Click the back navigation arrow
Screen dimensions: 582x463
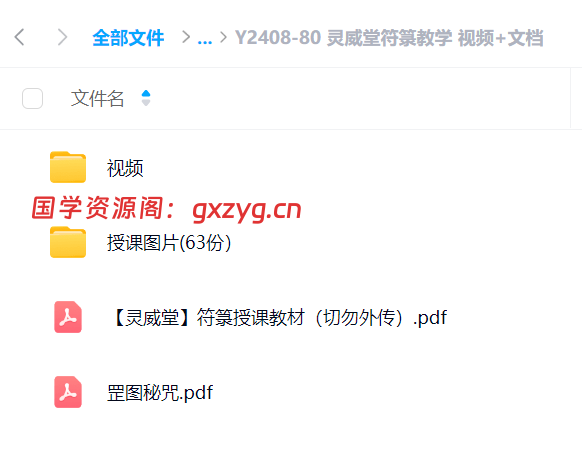point(20,37)
